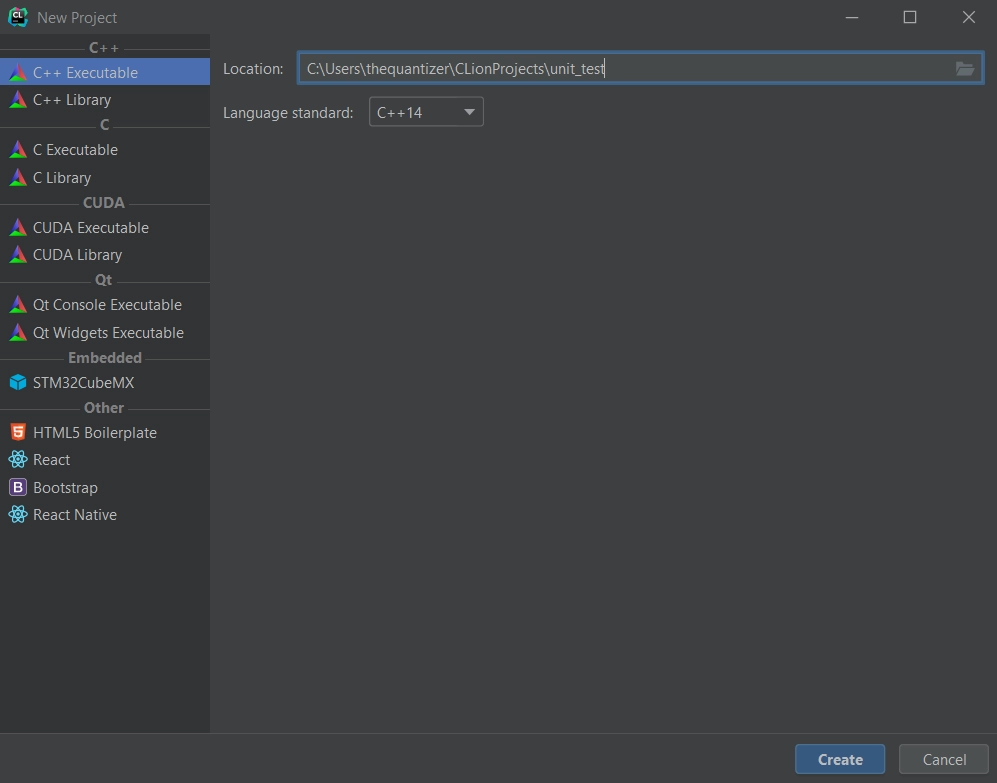Image resolution: width=997 pixels, height=783 pixels.
Task: Choose the Bootstrap project template
Action: (x=105, y=487)
